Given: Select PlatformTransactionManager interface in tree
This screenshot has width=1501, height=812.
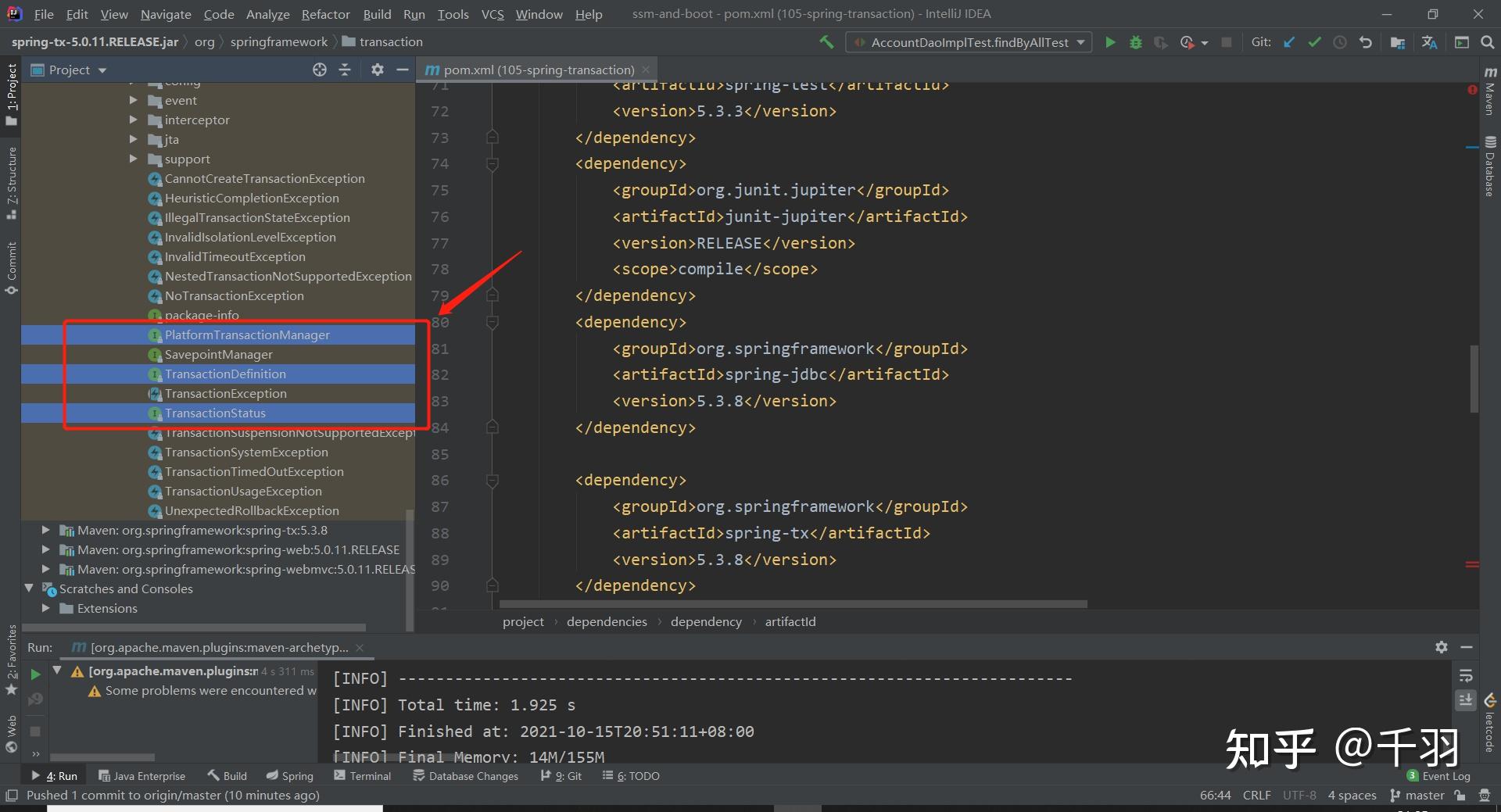Looking at the screenshot, I should 247,334.
